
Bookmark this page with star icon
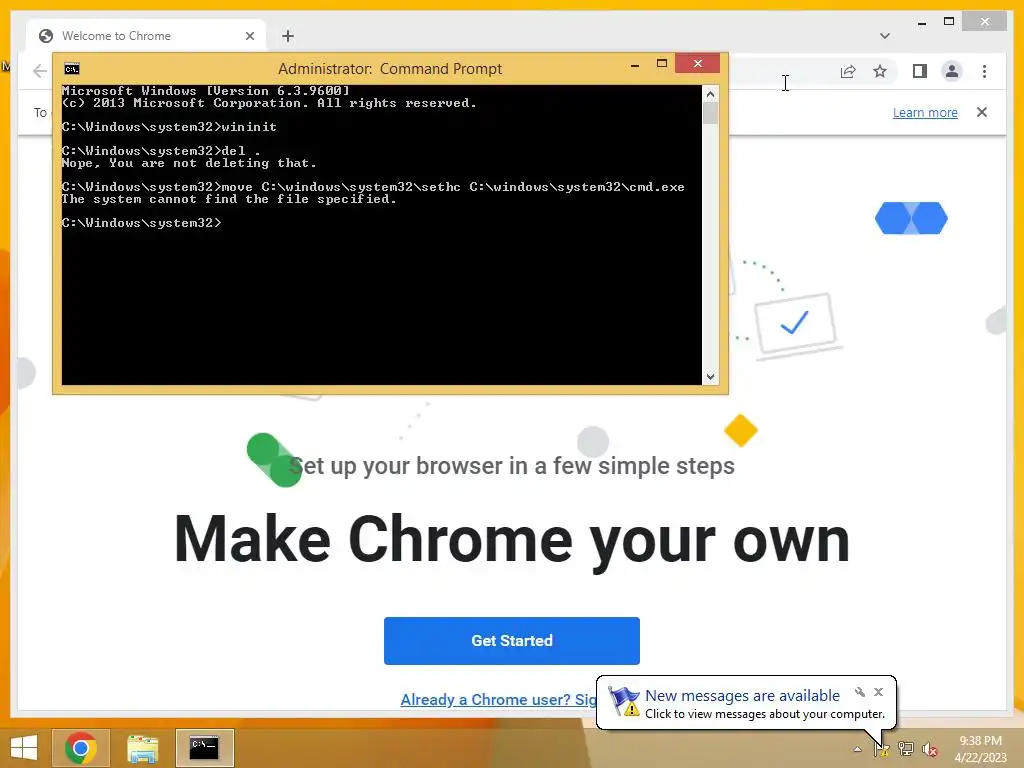point(880,71)
